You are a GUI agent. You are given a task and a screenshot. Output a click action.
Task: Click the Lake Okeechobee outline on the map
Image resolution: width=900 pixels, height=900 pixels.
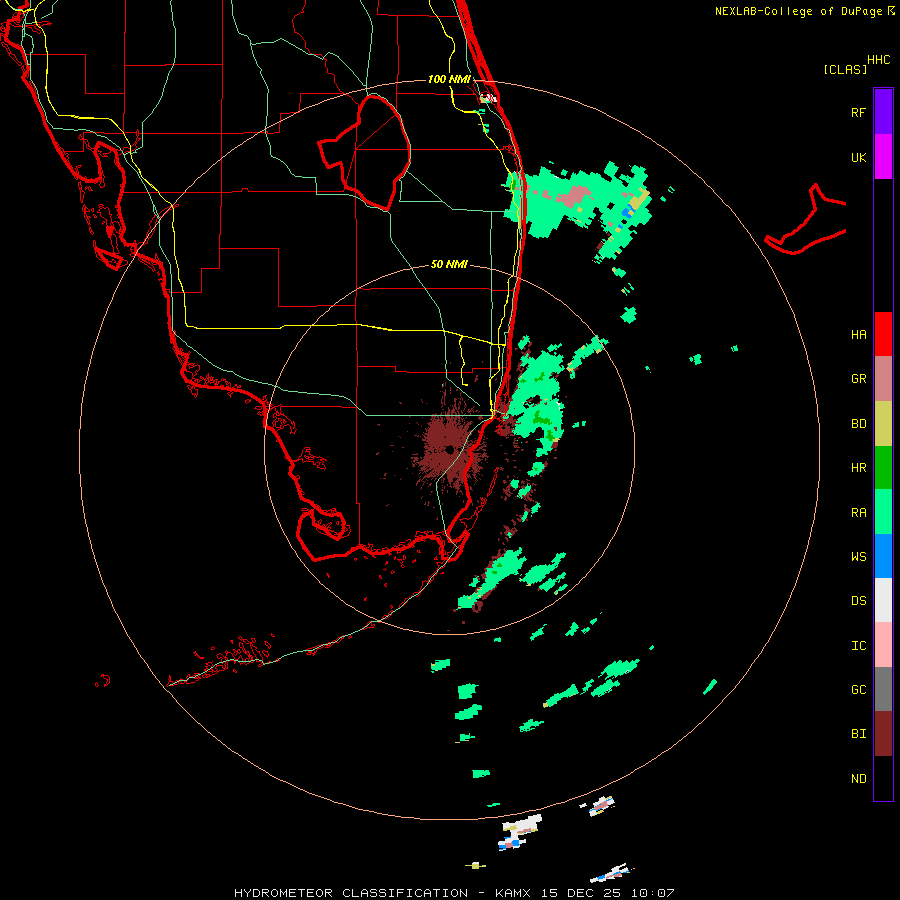(x=364, y=152)
